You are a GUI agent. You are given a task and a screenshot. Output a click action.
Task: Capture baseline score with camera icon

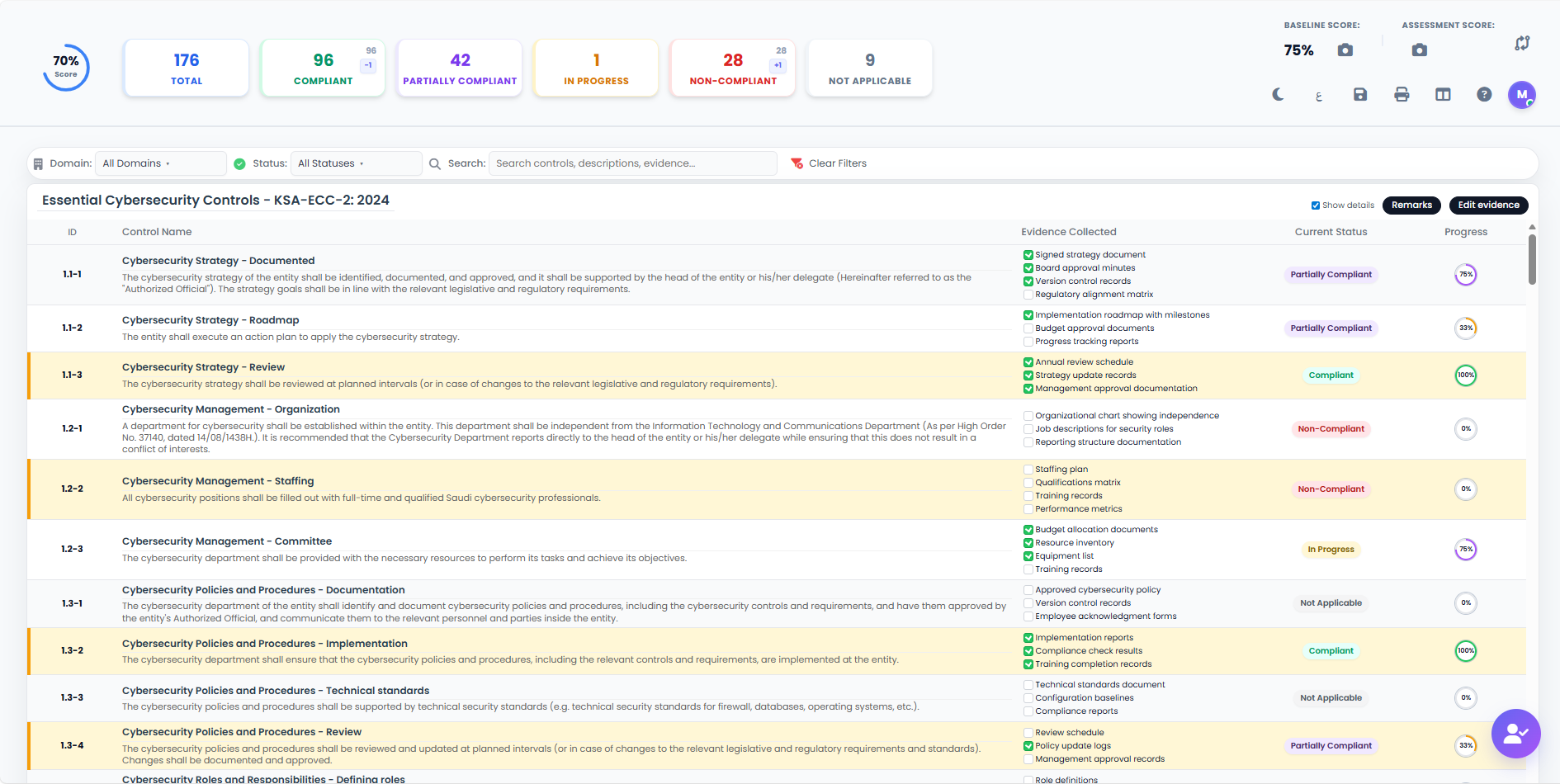click(x=1345, y=50)
